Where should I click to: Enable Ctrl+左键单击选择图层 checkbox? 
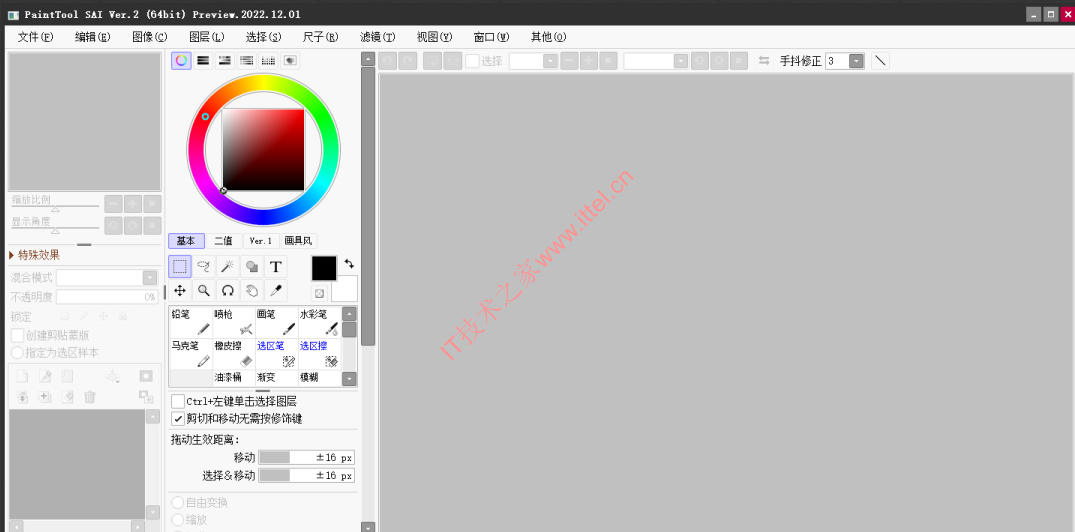[178, 402]
